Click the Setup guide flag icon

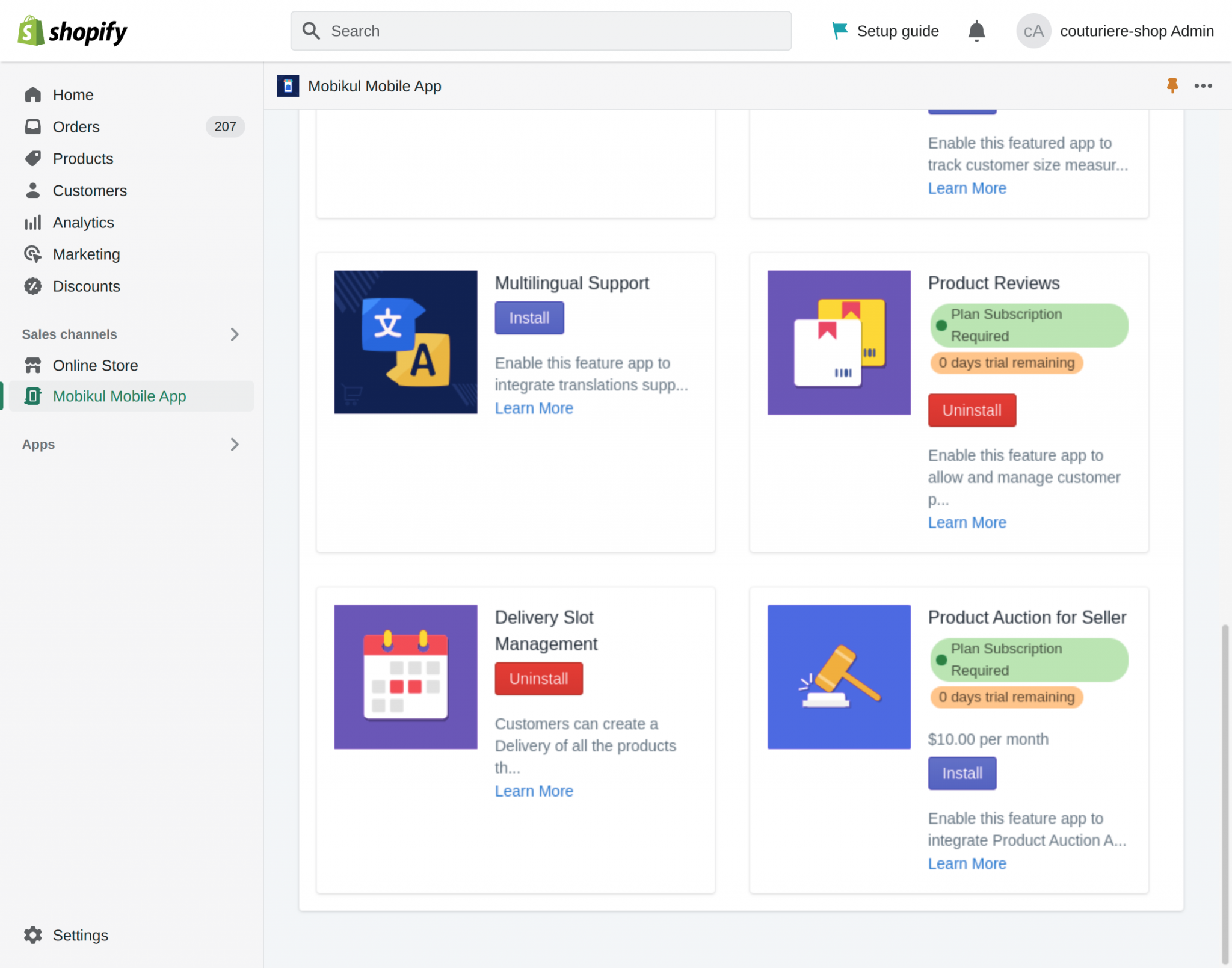point(839,31)
